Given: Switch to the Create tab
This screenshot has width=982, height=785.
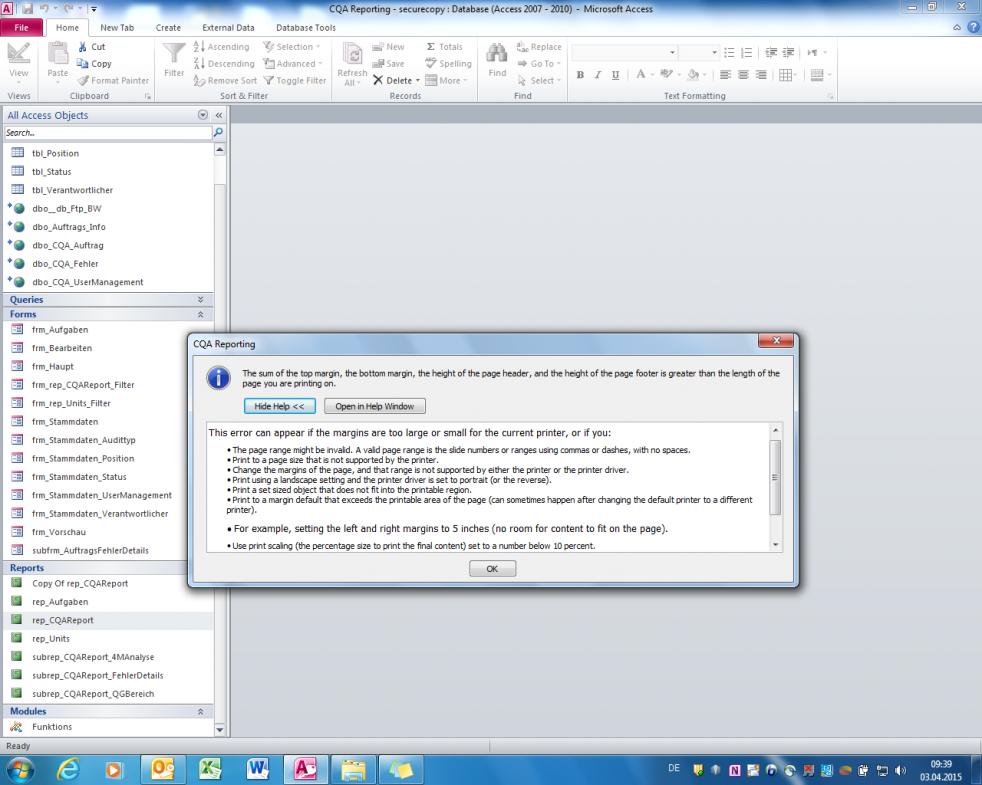Looking at the screenshot, I should pyautogui.click(x=168, y=28).
